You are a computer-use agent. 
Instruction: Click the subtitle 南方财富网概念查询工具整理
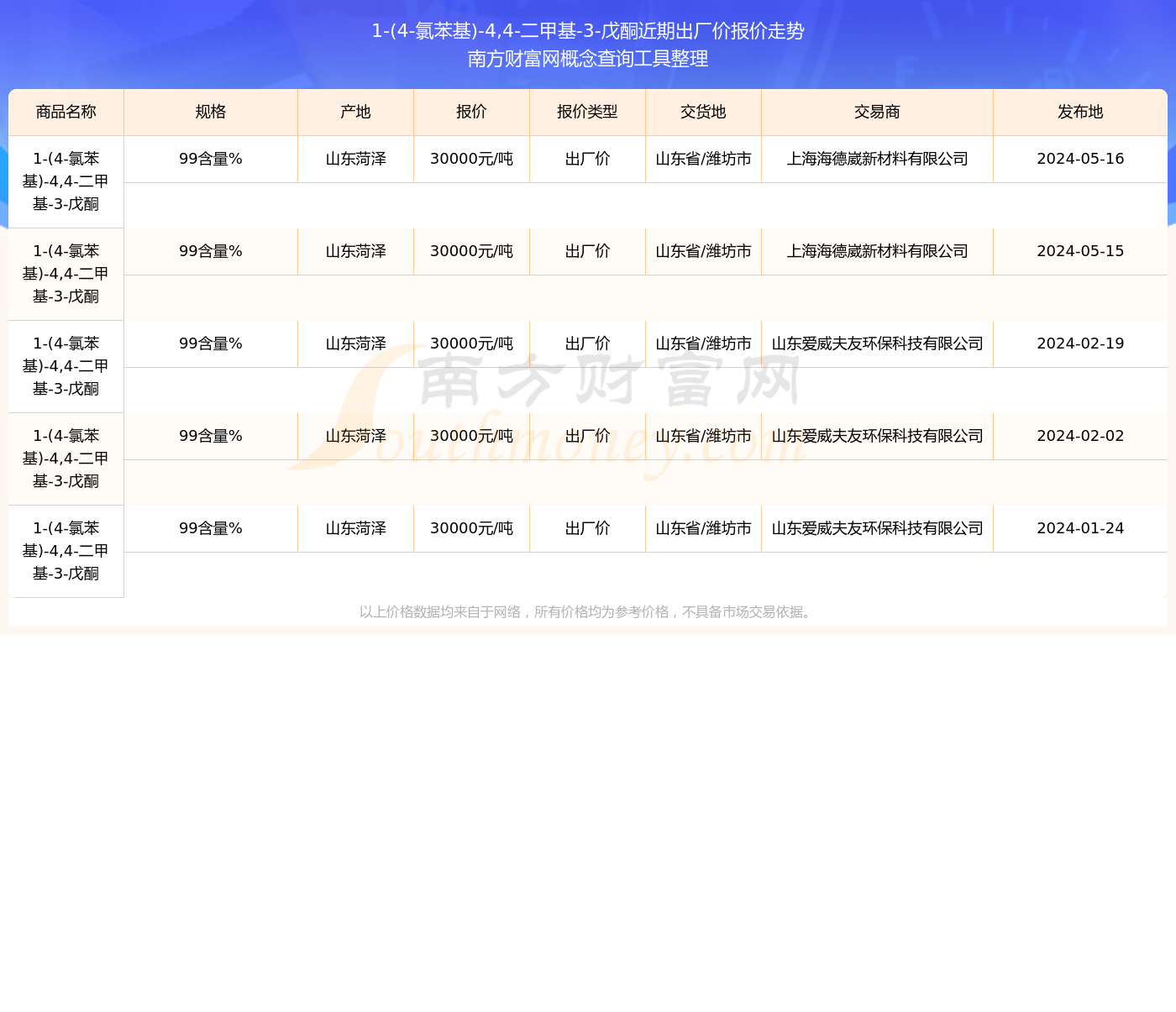588,59
